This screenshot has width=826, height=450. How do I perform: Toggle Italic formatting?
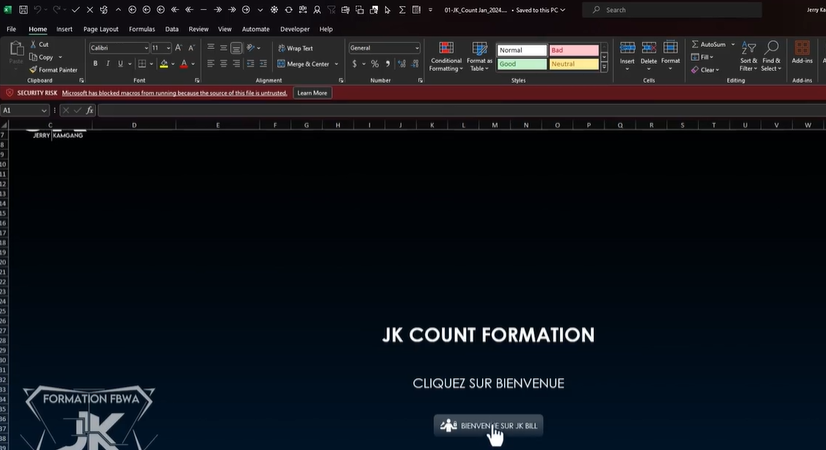coord(108,64)
